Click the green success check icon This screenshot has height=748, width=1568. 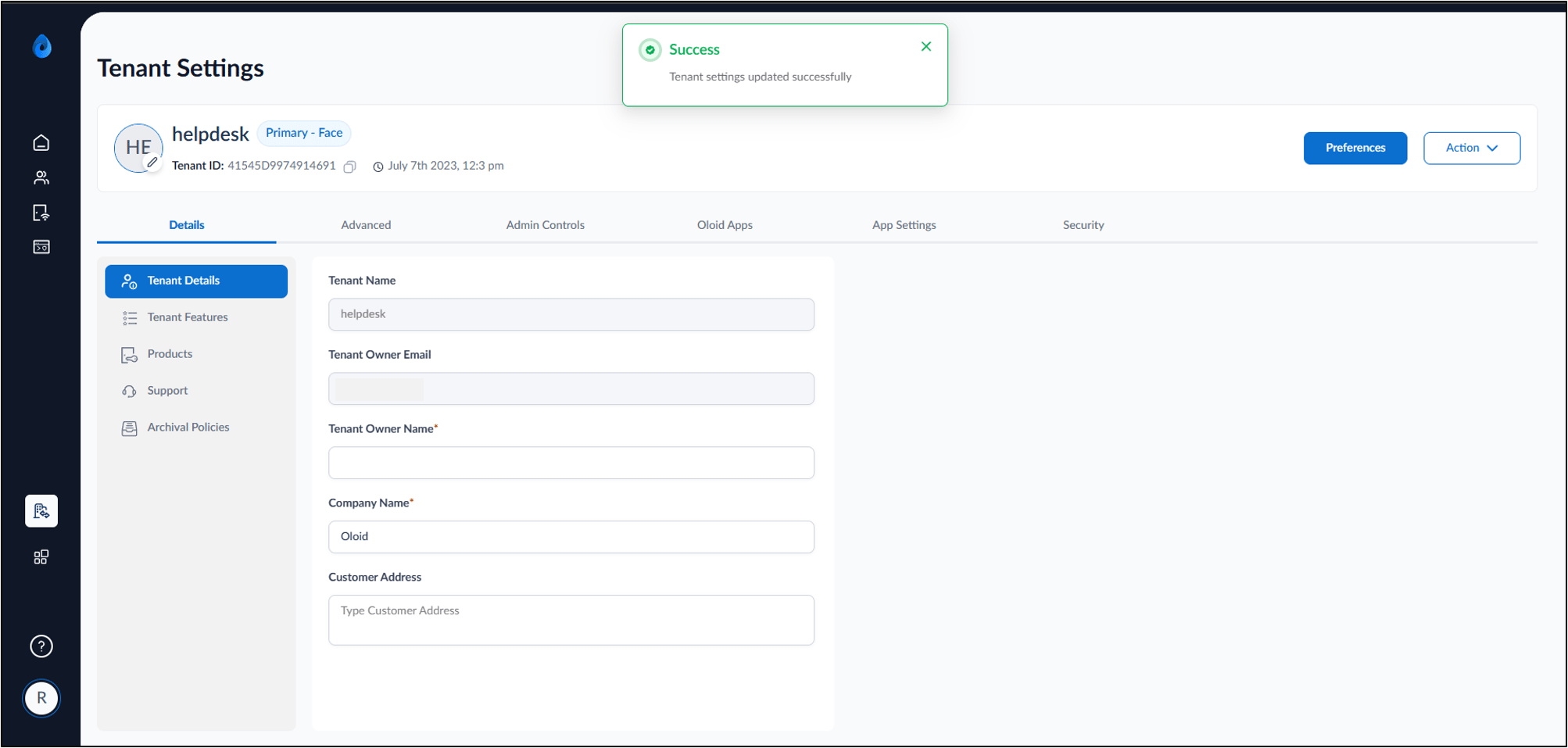(650, 50)
